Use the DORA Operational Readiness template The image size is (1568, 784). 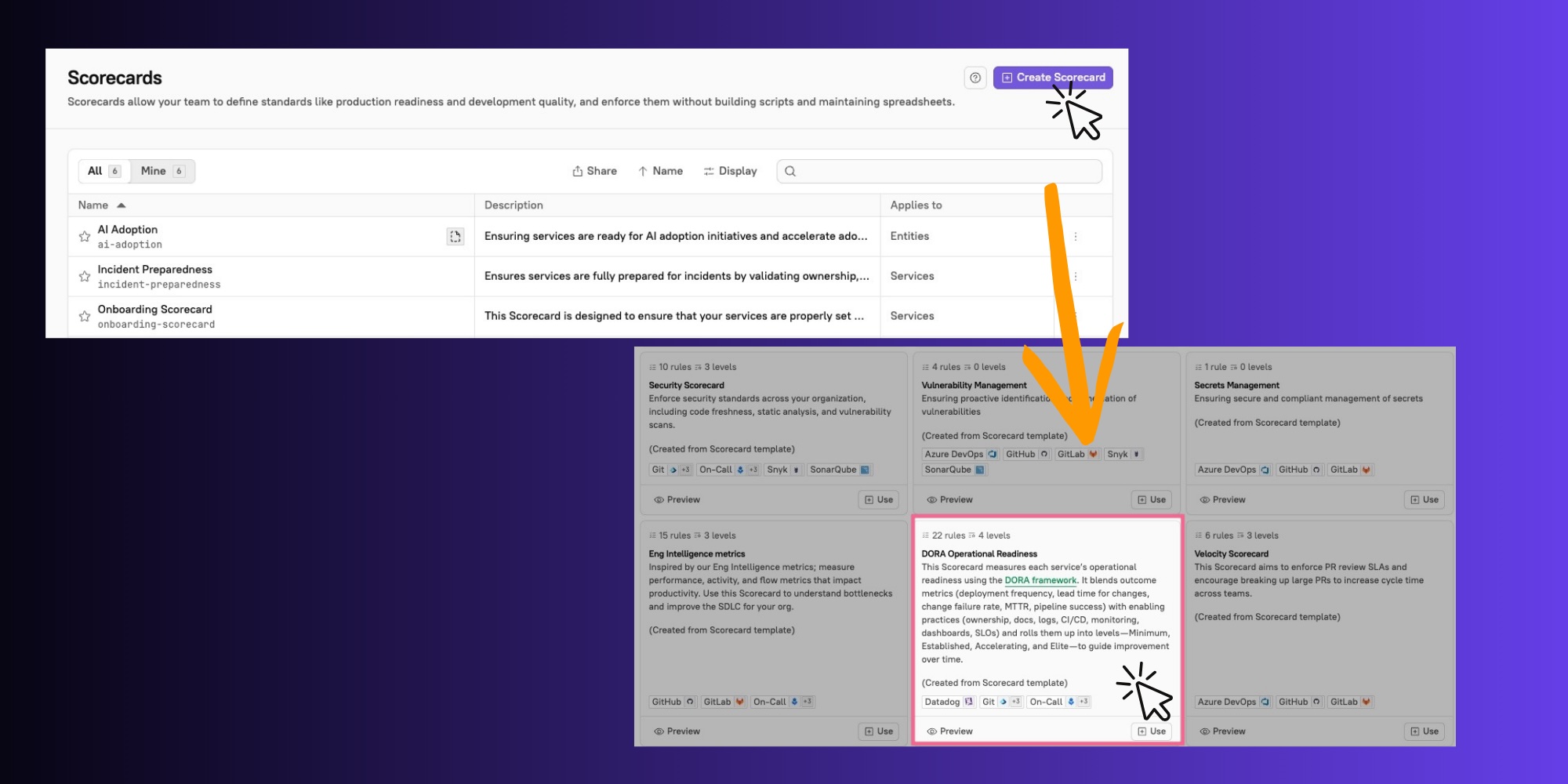(1152, 731)
